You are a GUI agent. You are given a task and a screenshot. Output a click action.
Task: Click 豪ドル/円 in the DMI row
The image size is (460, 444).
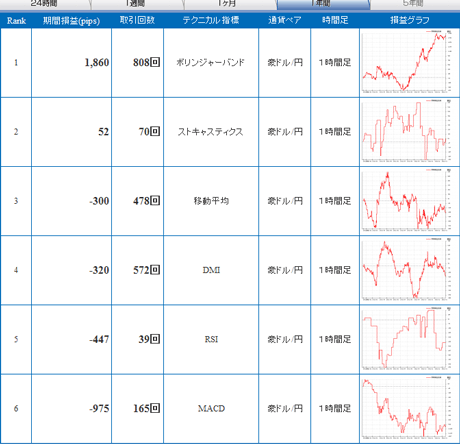pos(285,270)
